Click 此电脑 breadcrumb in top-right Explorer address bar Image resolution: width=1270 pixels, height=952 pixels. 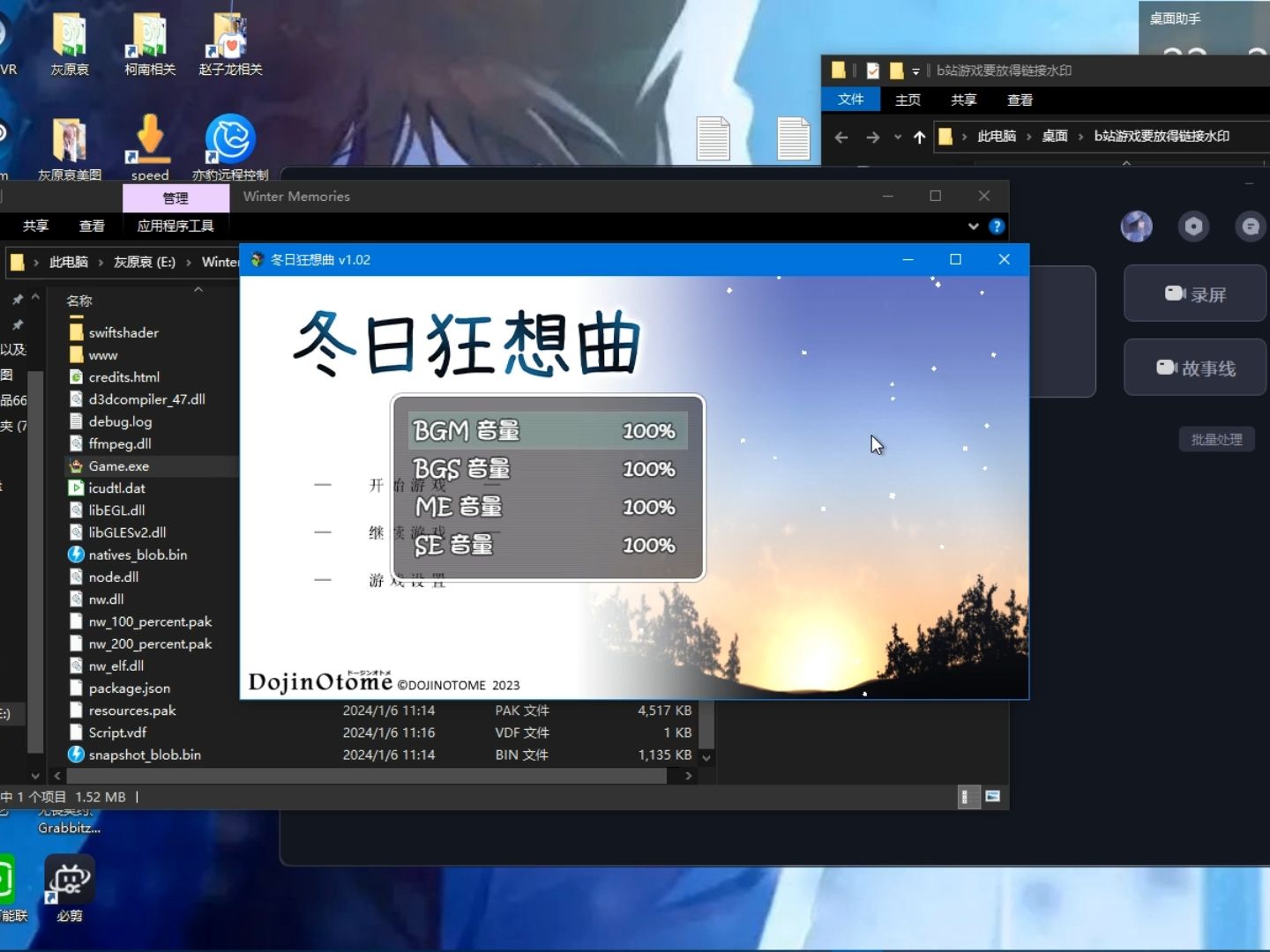pyautogui.click(x=997, y=136)
